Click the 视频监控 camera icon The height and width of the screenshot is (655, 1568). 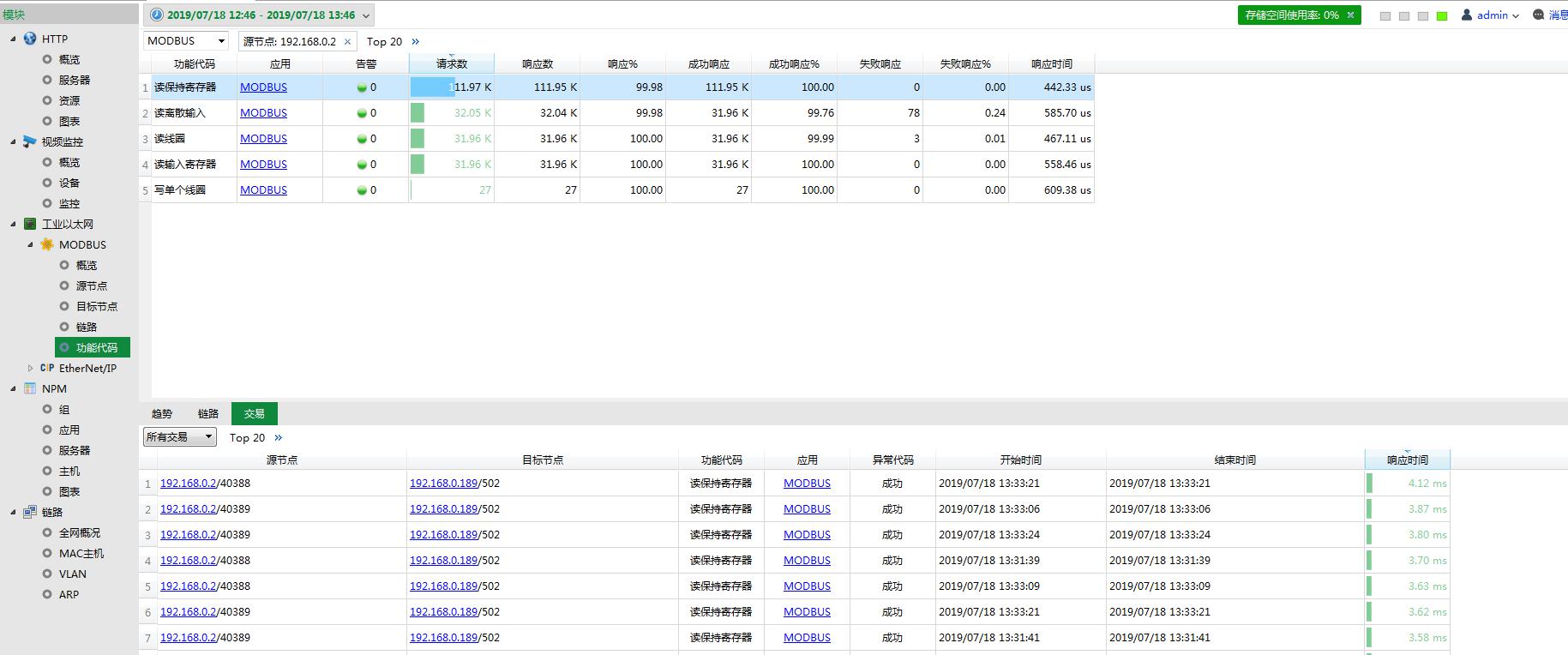[30, 141]
